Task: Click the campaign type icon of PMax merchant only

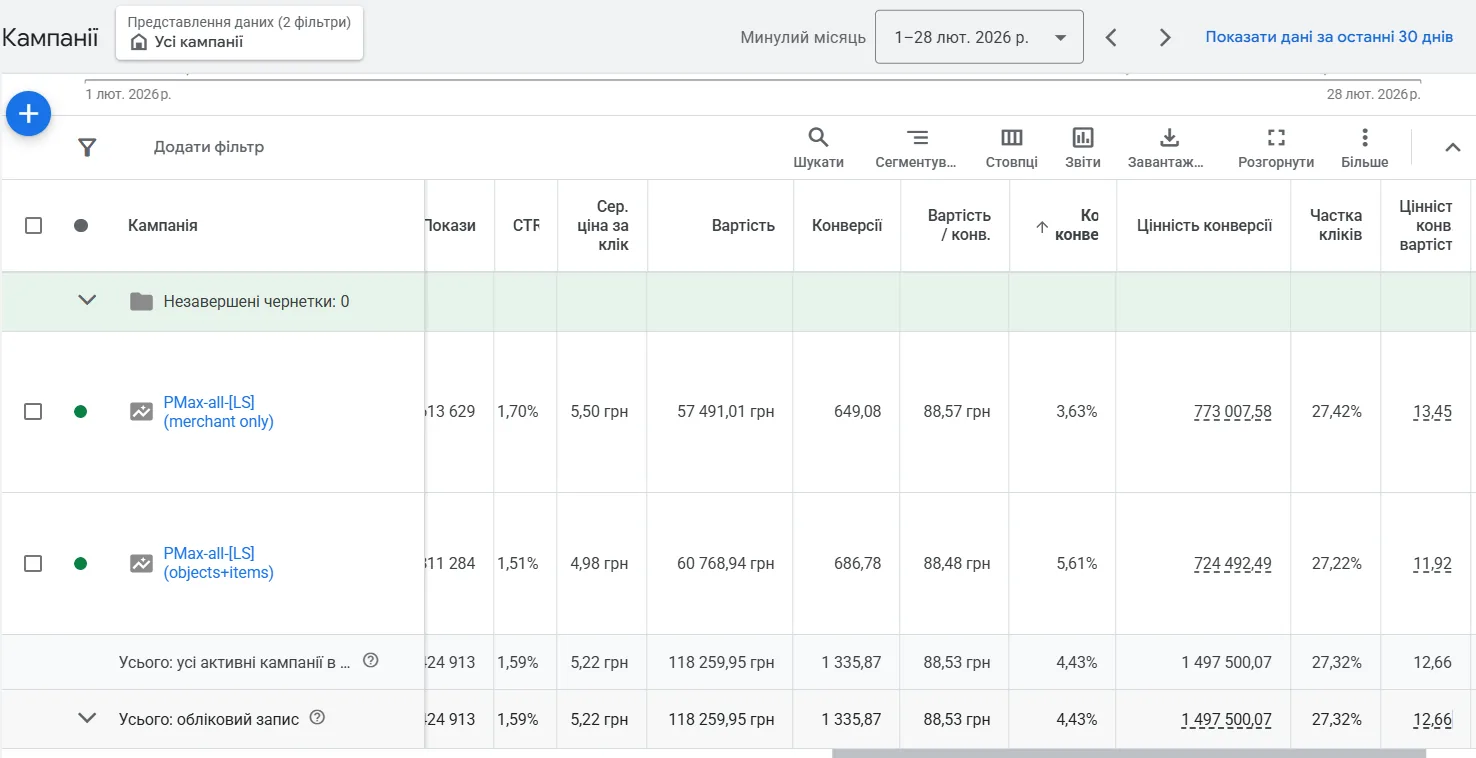Action: (141, 411)
